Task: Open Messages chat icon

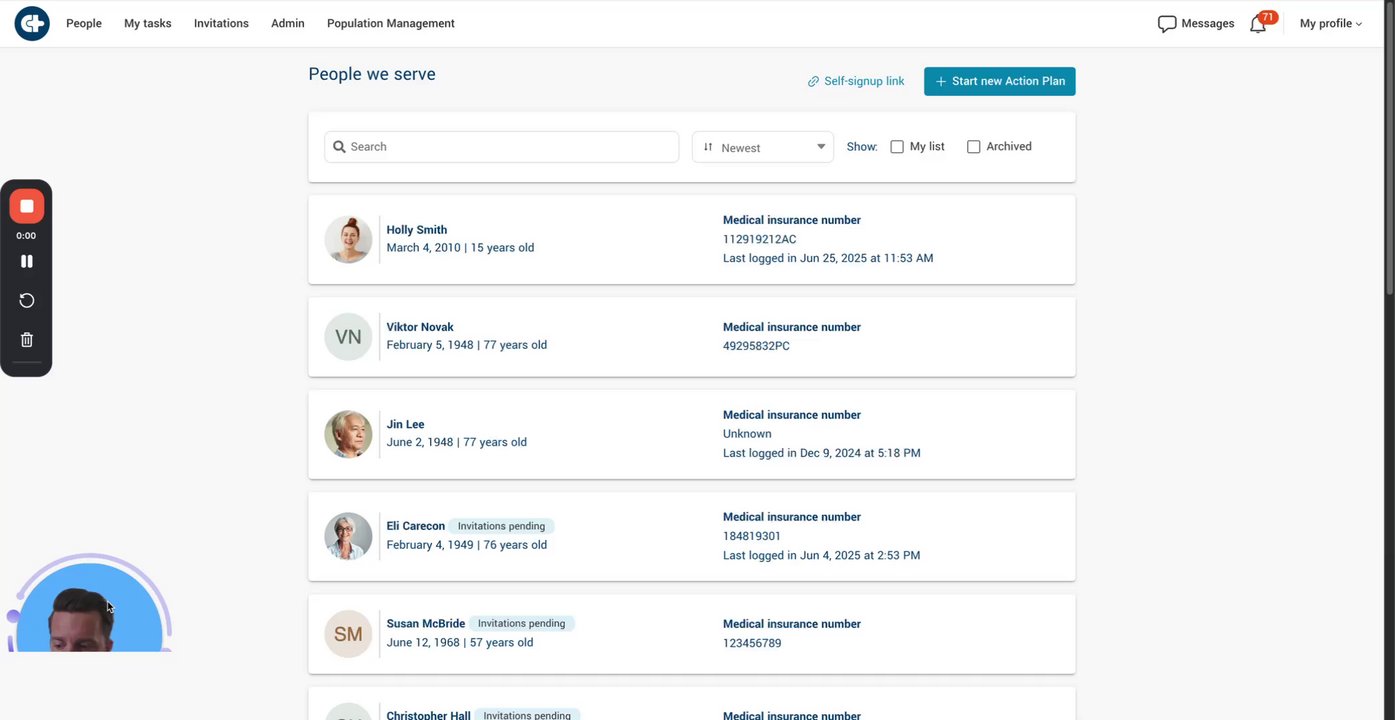Action: [1167, 24]
